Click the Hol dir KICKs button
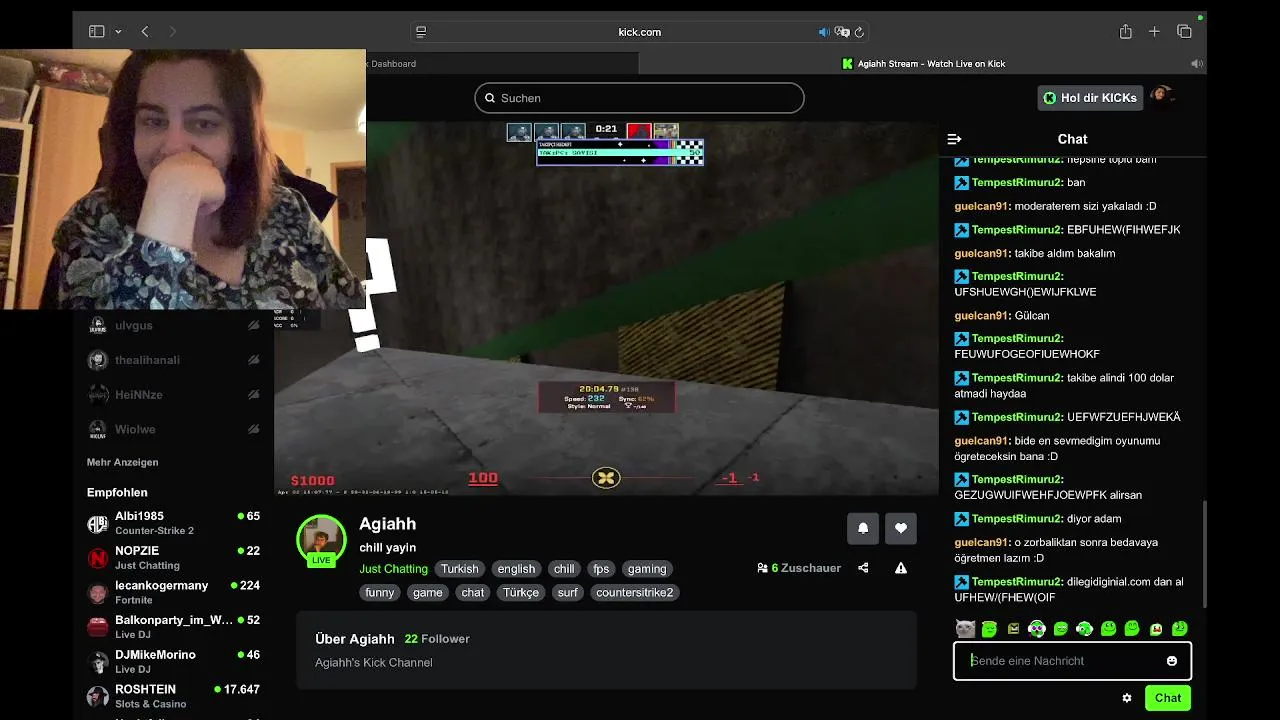The width and height of the screenshot is (1280, 720). coord(1090,98)
